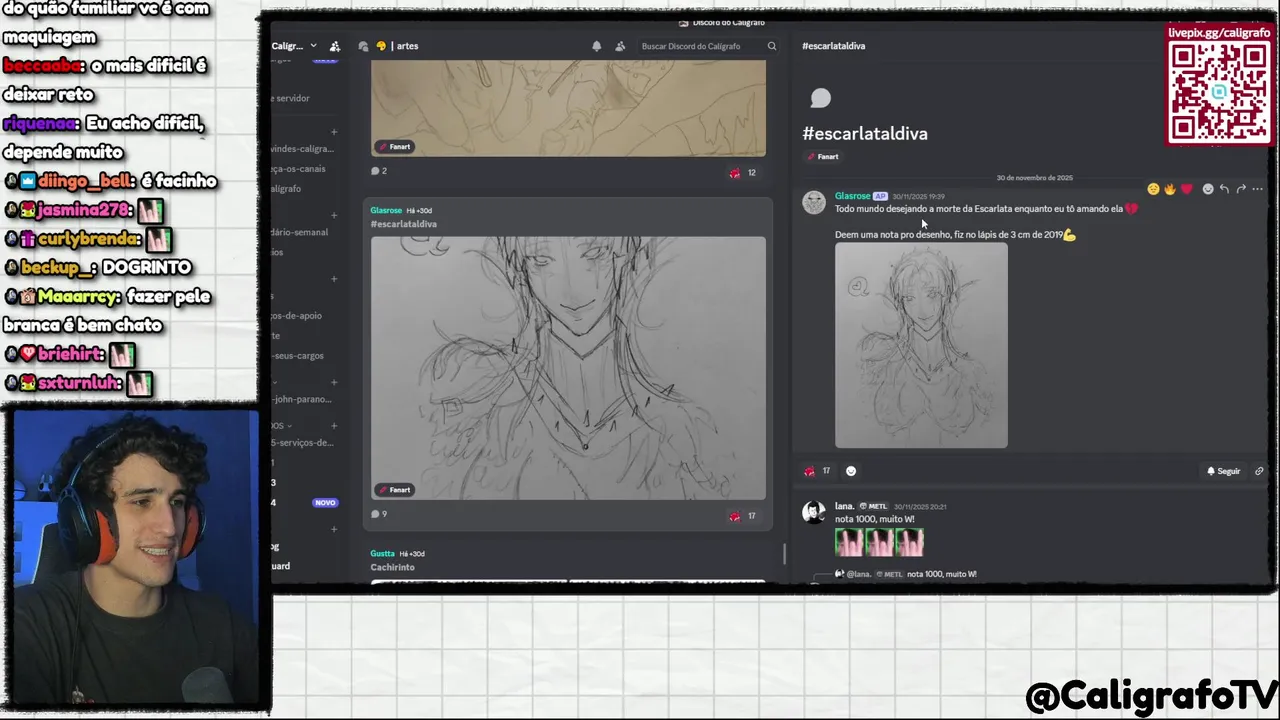Image resolution: width=1280 pixels, height=720 pixels.
Task: Click the reaction showing 12 on first post
Action: pyautogui.click(x=742, y=173)
